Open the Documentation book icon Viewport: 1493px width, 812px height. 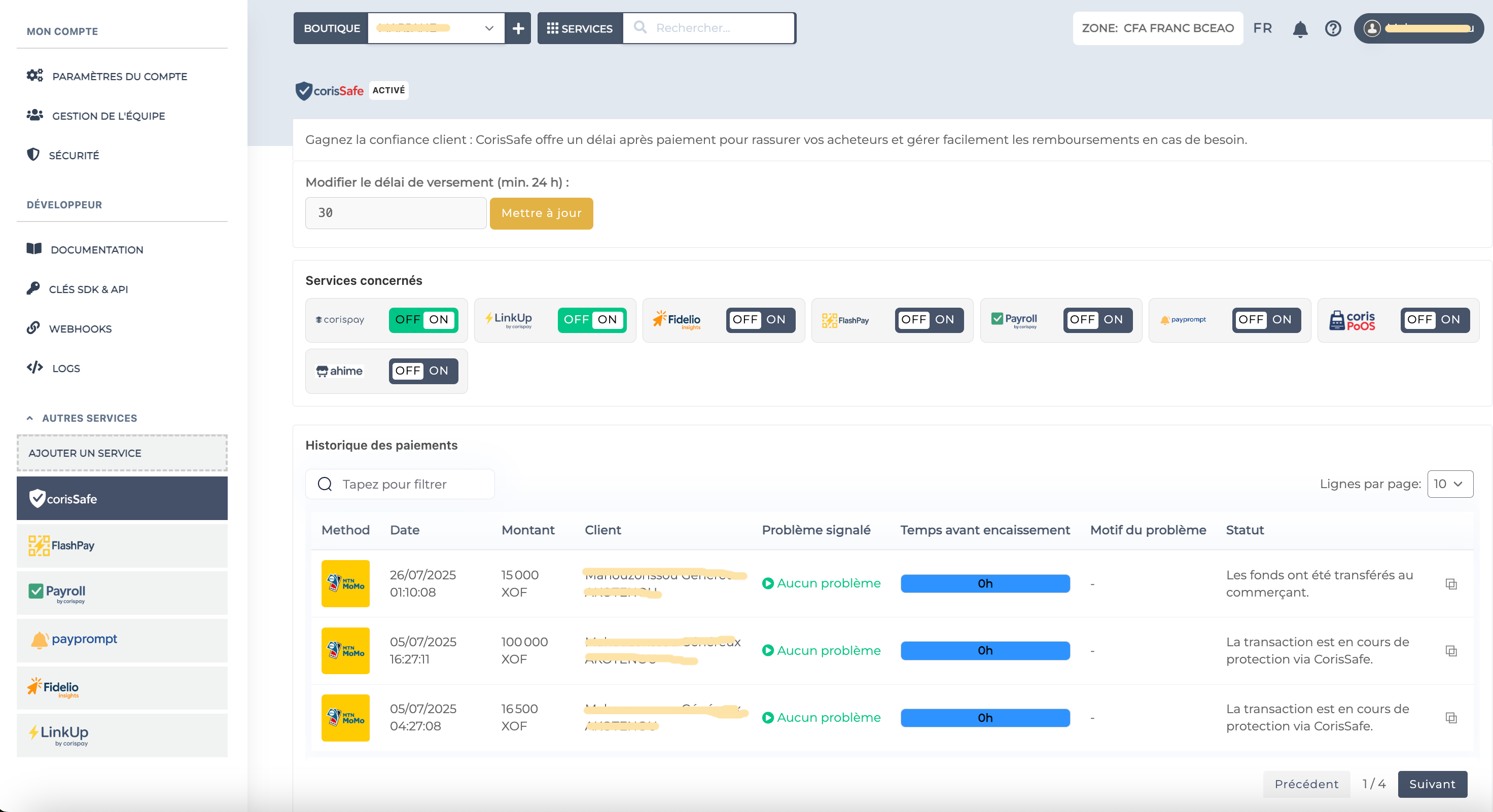click(34, 249)
